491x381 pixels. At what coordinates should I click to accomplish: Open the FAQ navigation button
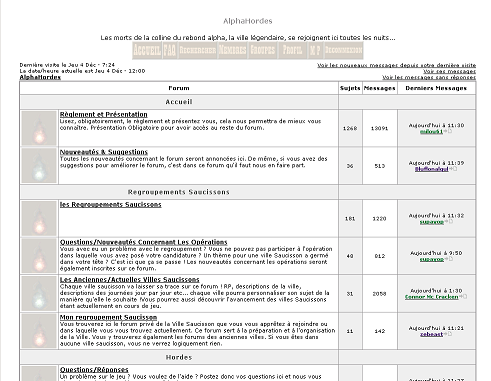click(170, 50)
